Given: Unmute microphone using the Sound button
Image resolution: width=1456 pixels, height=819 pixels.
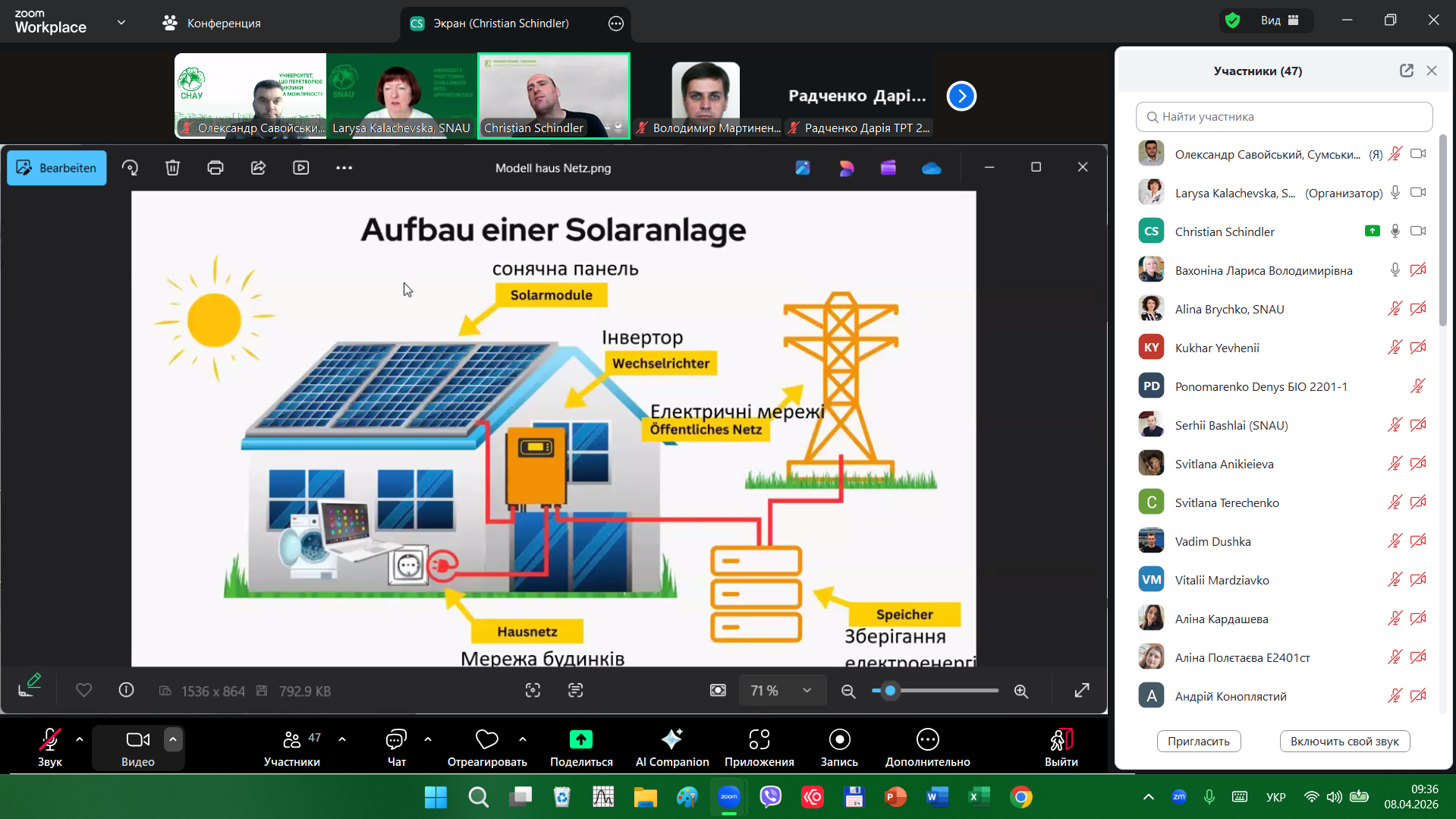Looking at the screenshot, I should (x=50, y=748).
